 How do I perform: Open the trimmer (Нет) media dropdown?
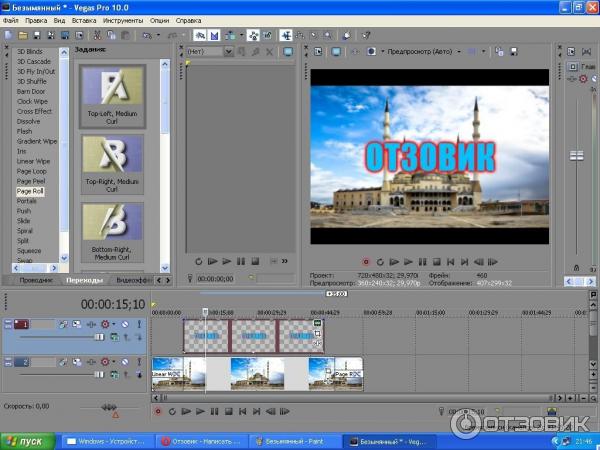229,51
